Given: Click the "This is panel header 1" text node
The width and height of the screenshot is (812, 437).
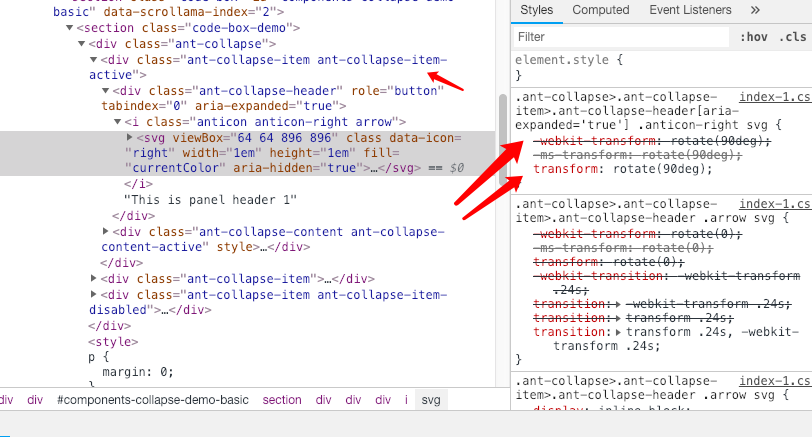Looking at the screenshot, I should click(x=210, y=200).
